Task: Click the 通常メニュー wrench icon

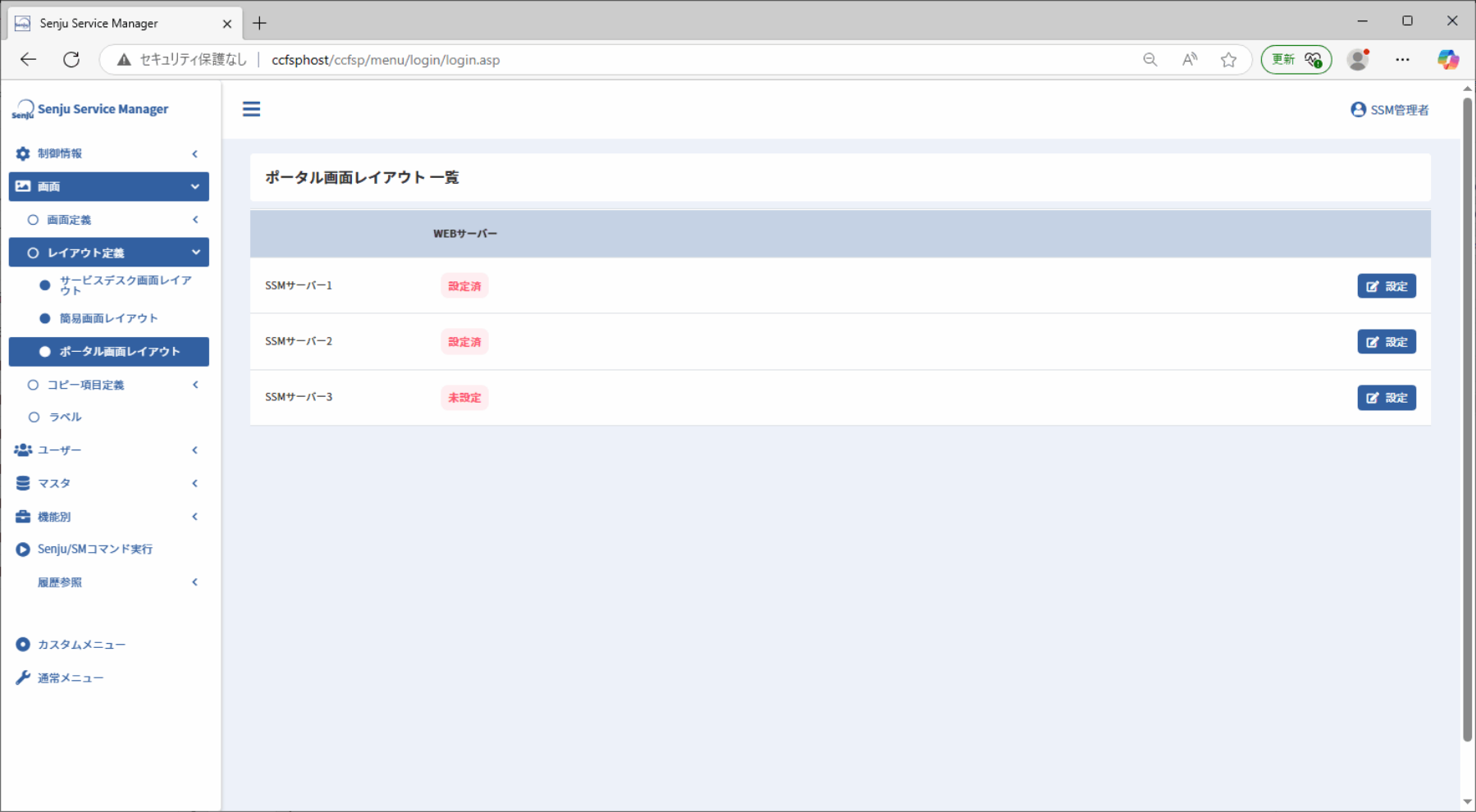Action: (23, 677)
